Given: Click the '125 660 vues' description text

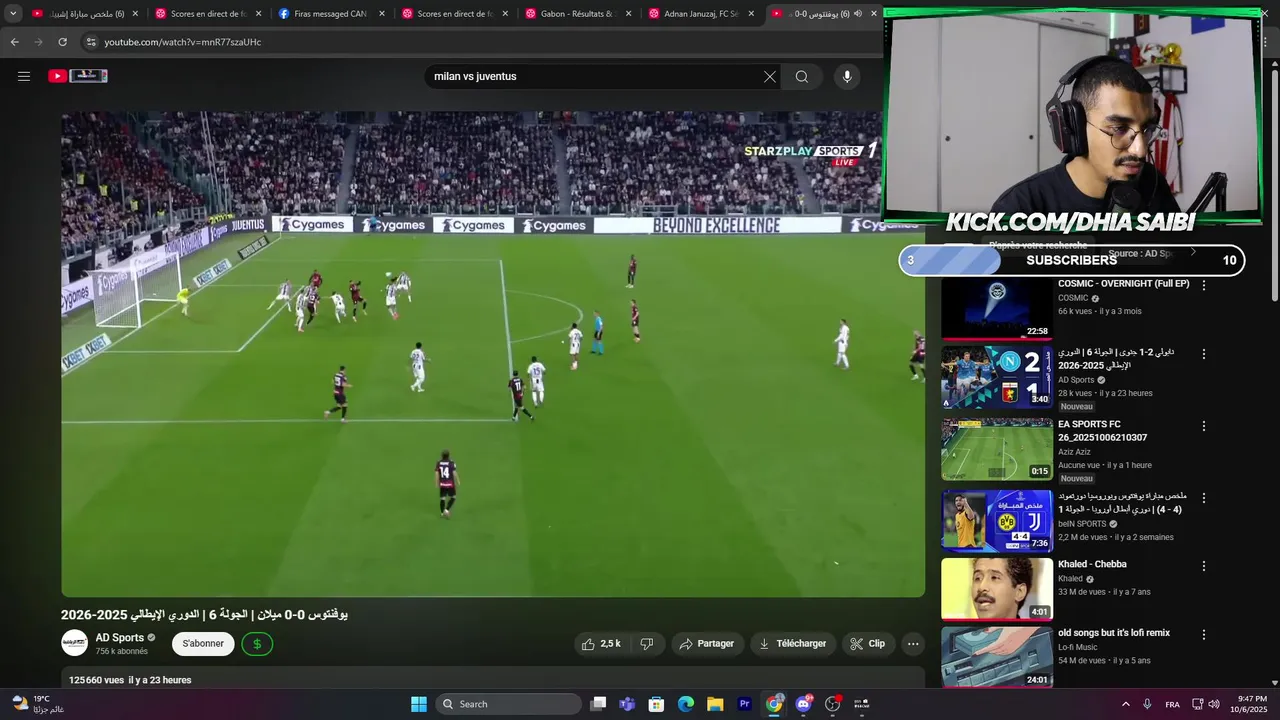Looking at the screenshot, I should tap(96, 680).
